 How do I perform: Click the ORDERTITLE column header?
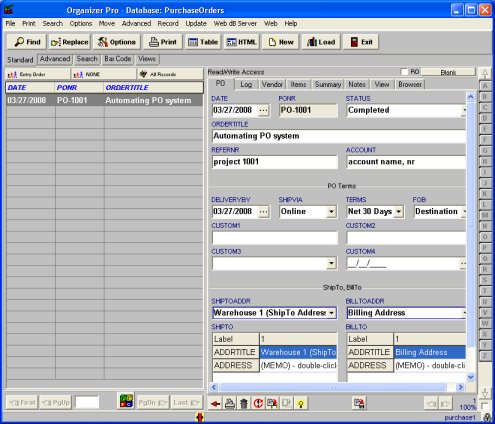click(x=153, y=87)
